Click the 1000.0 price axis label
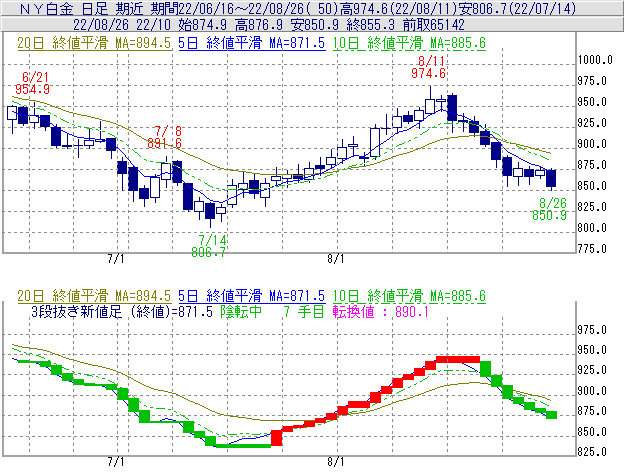The height and width of the screenshot is (475, 624). (x=595, y=60)
